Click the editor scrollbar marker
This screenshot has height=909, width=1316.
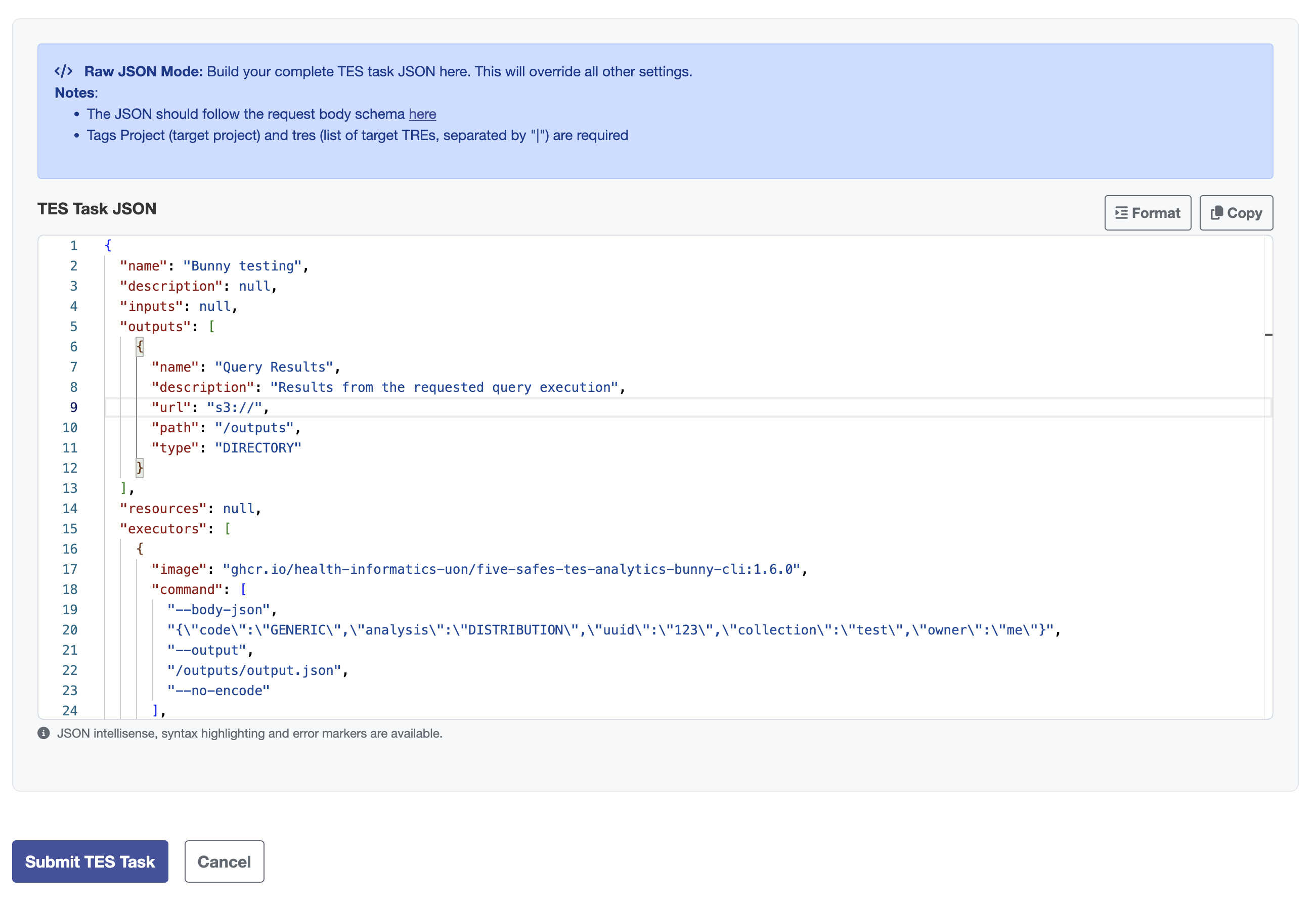tap(1268, 335)
